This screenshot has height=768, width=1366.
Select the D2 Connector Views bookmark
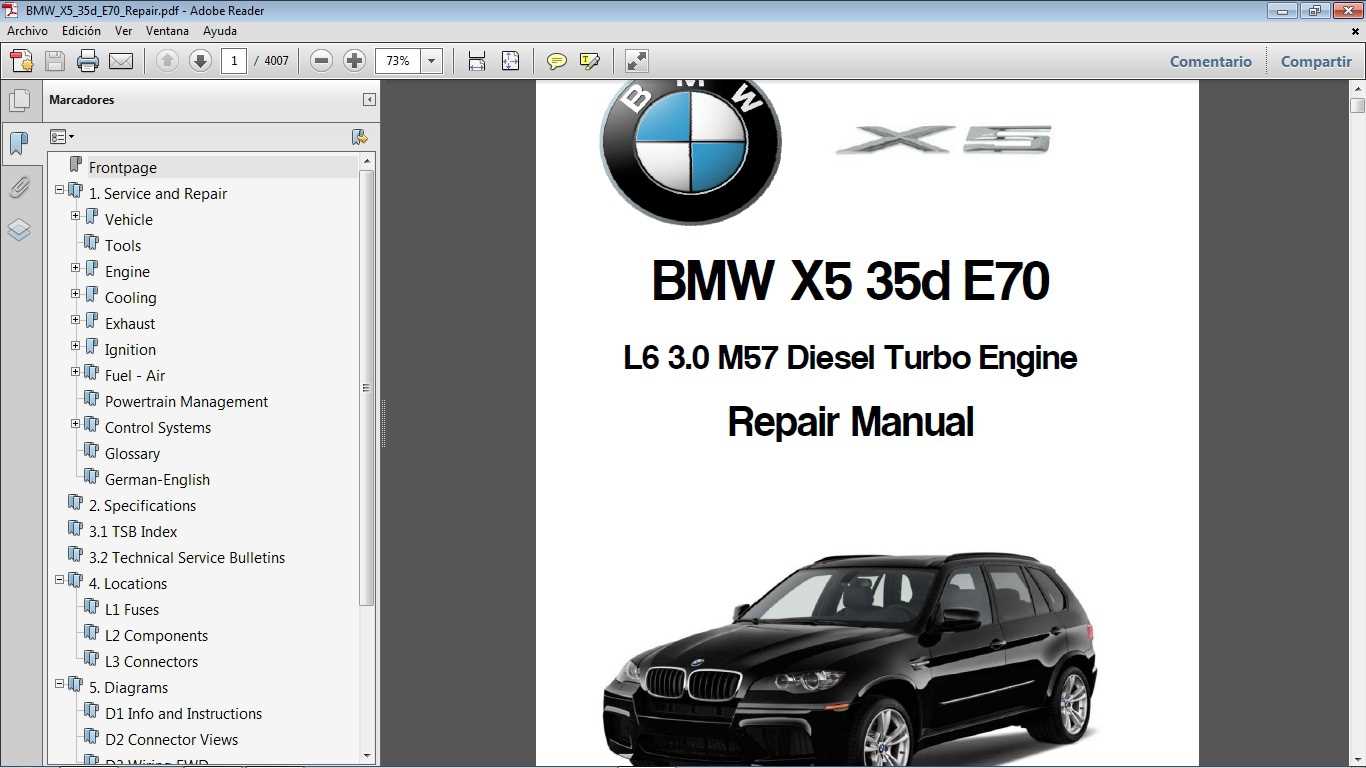click(x=171, y=740)
